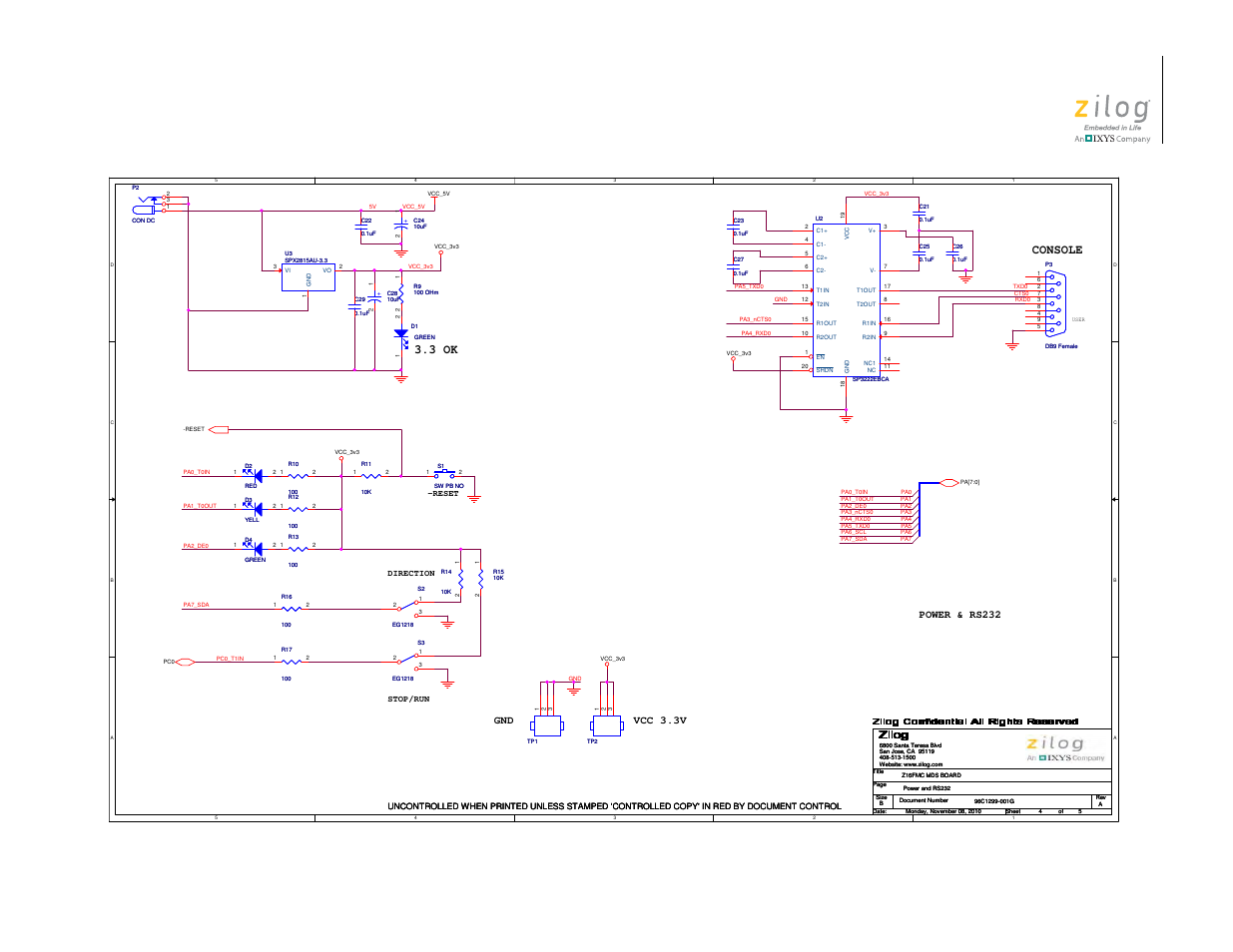The width and height of the screenshot is (1233, 952).
Task: Click the Zilog logo at top right
Action: click(x=1112, y=121)
